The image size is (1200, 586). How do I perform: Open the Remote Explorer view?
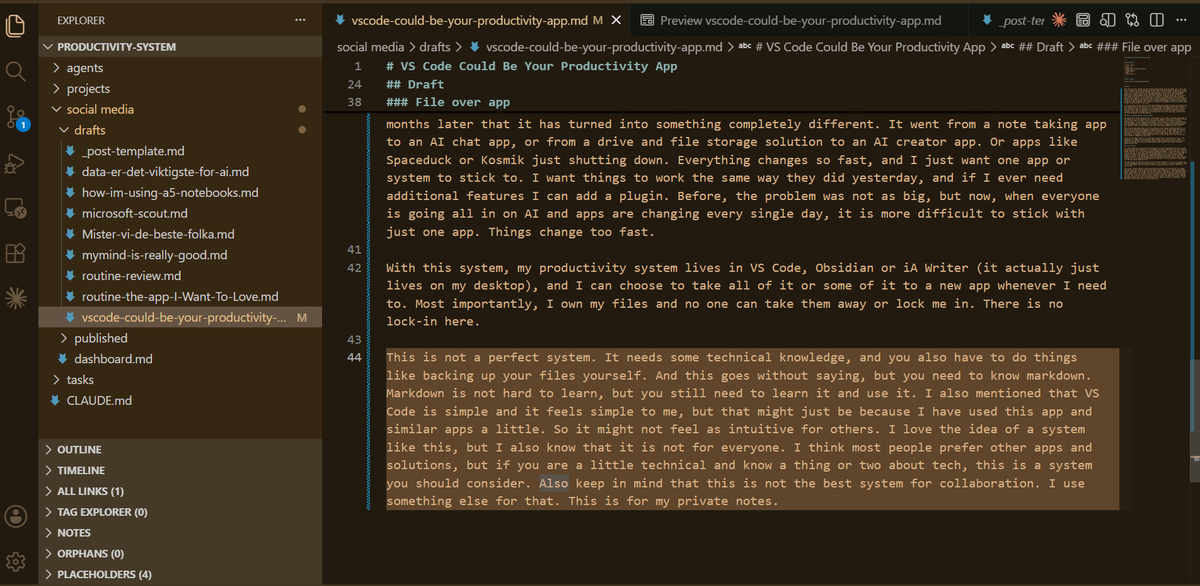(16, 208)
